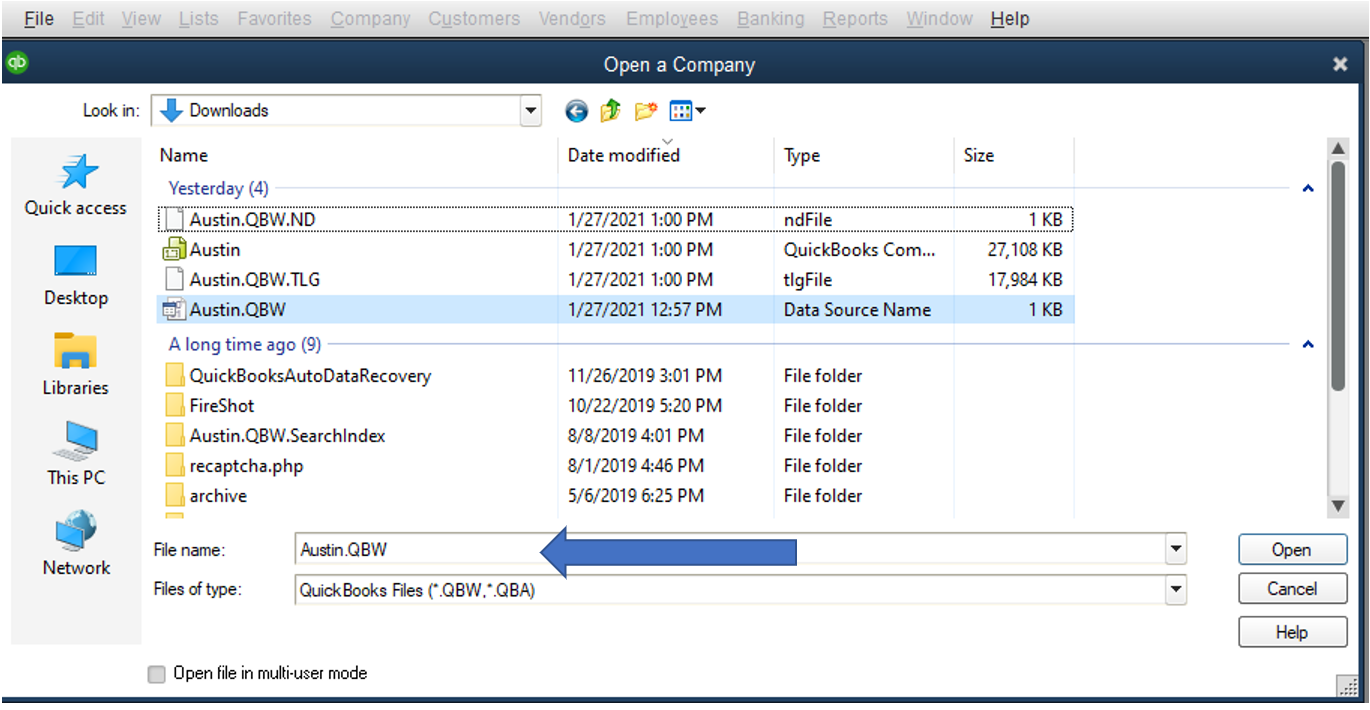Close the Open a Company dialog

(x=1340, y=65)
